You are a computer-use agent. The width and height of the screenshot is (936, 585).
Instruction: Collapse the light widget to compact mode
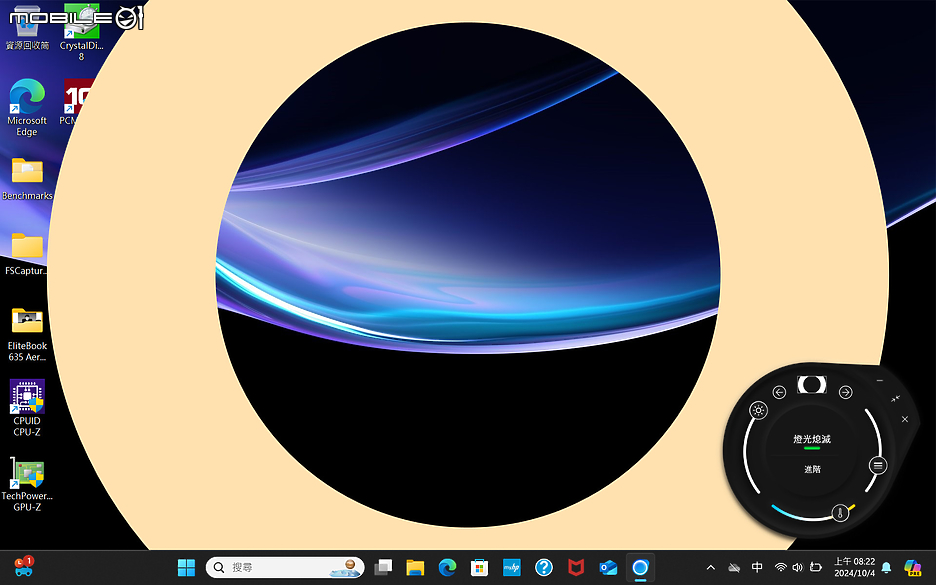895,398
